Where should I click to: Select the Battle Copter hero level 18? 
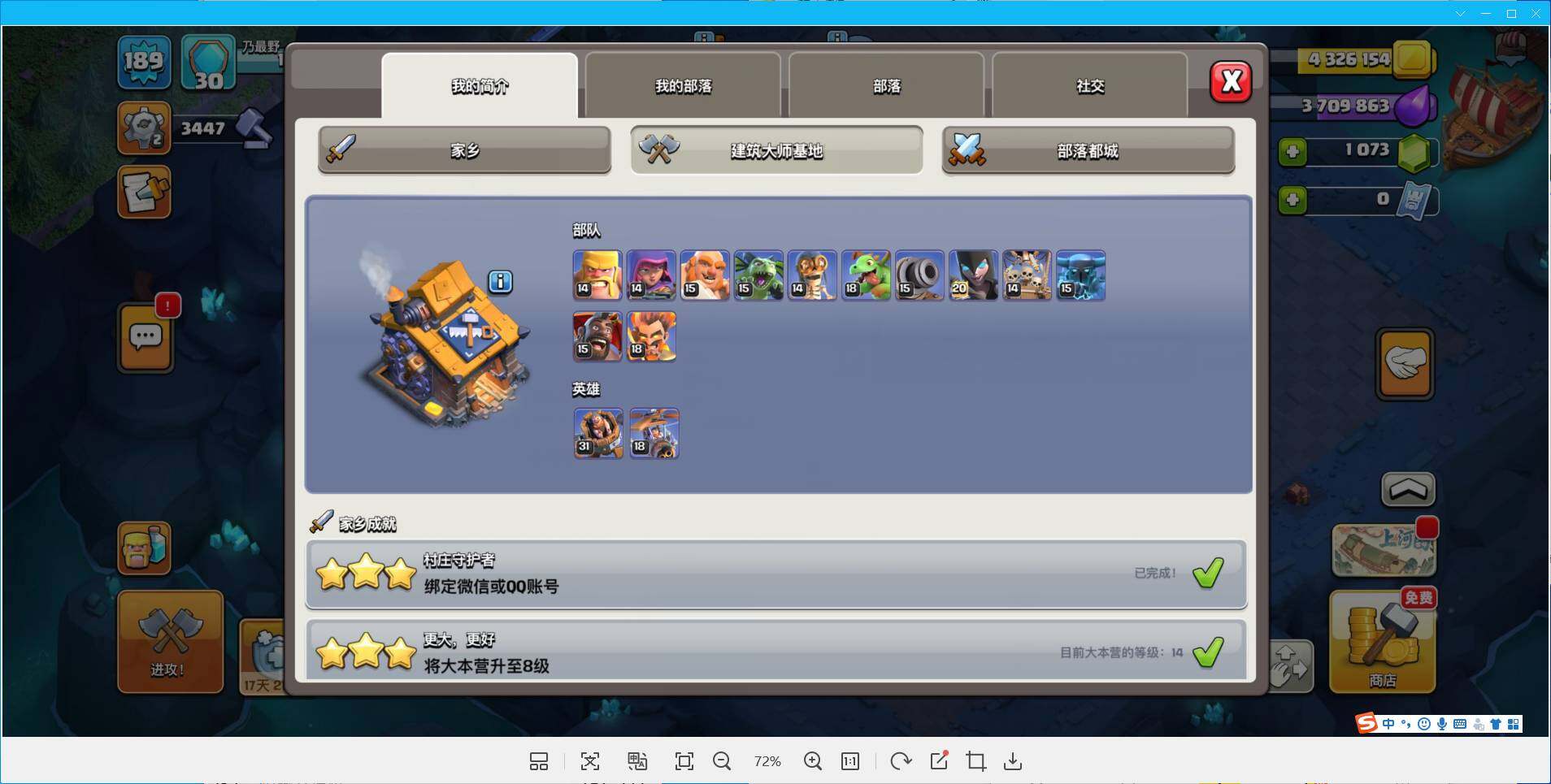[654, 434]
